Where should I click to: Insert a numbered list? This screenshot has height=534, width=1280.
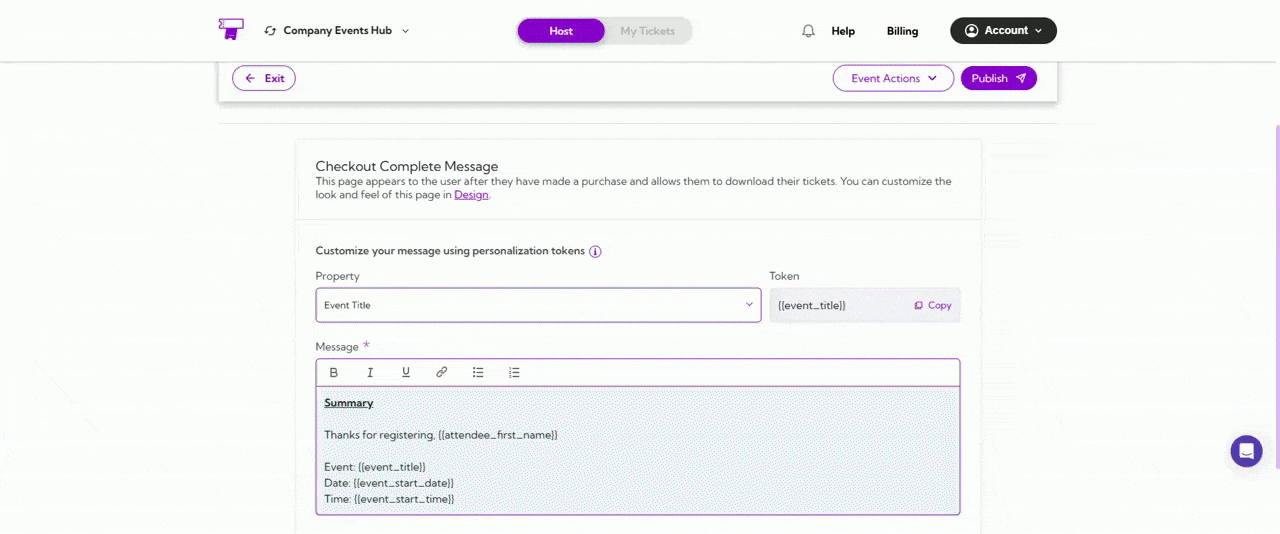click(514, 372)
